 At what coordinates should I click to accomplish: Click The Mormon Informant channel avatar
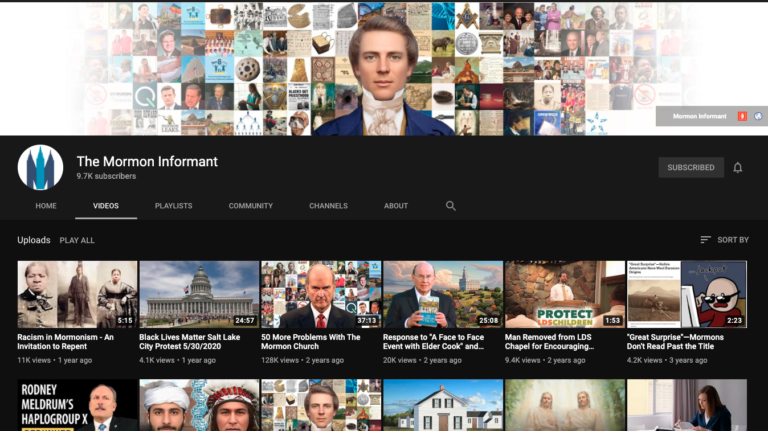[x=40, y=168]
